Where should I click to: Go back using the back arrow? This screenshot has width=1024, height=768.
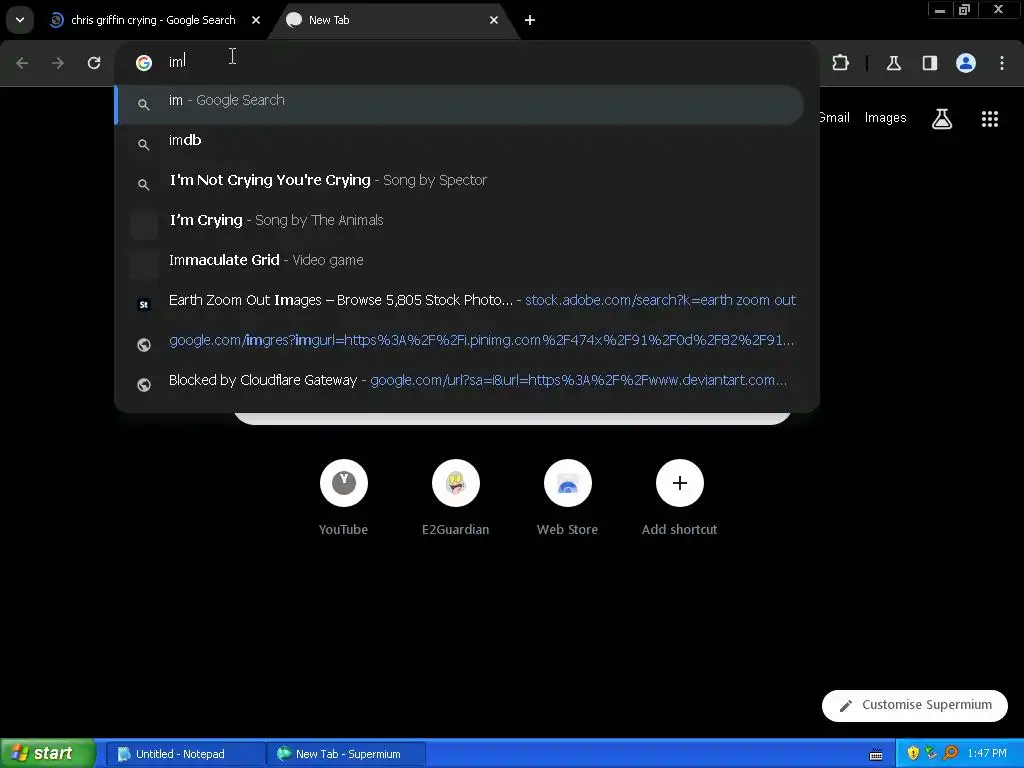pos(22,63)
